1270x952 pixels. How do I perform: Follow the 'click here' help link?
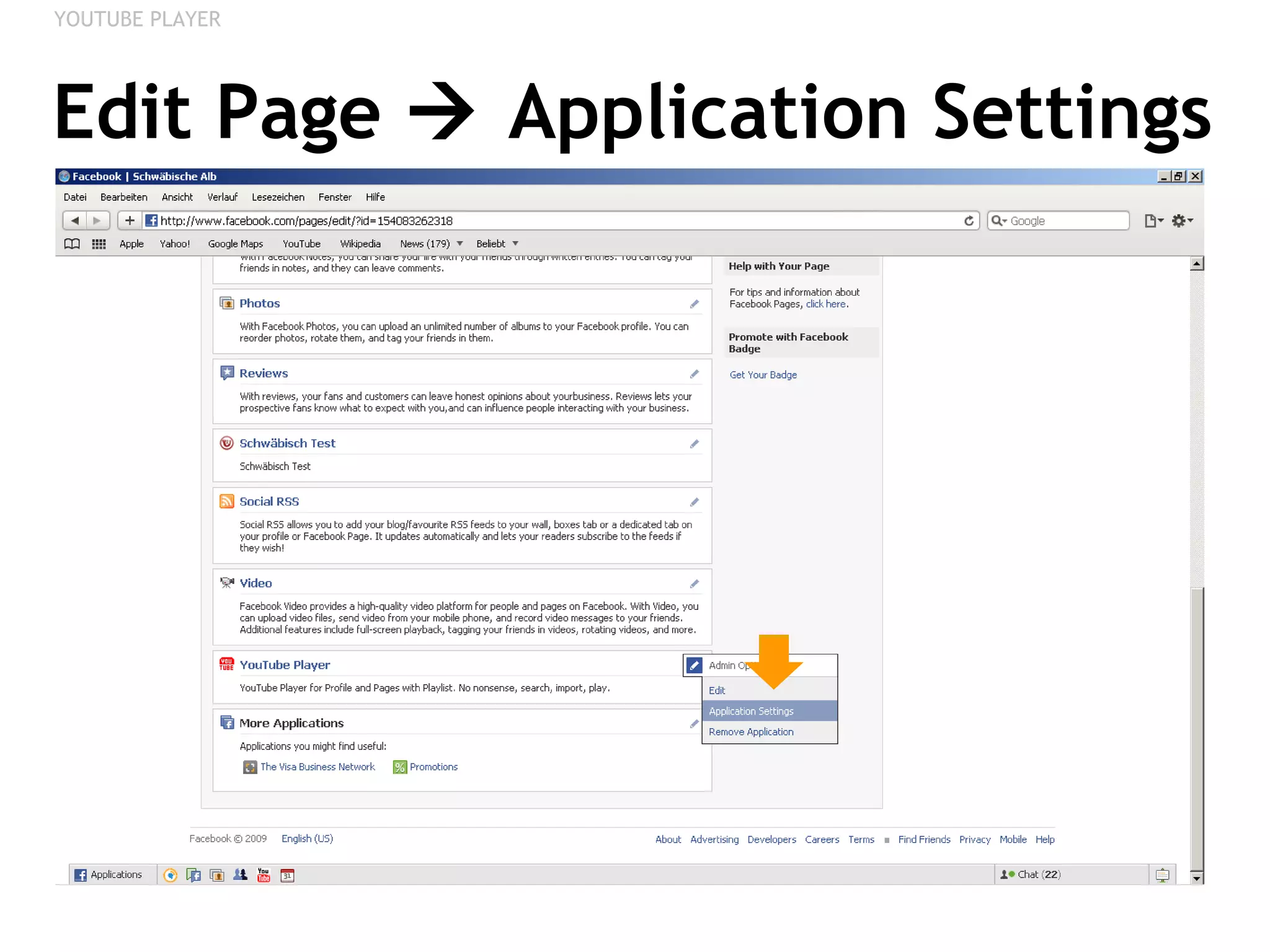(825, 304)
